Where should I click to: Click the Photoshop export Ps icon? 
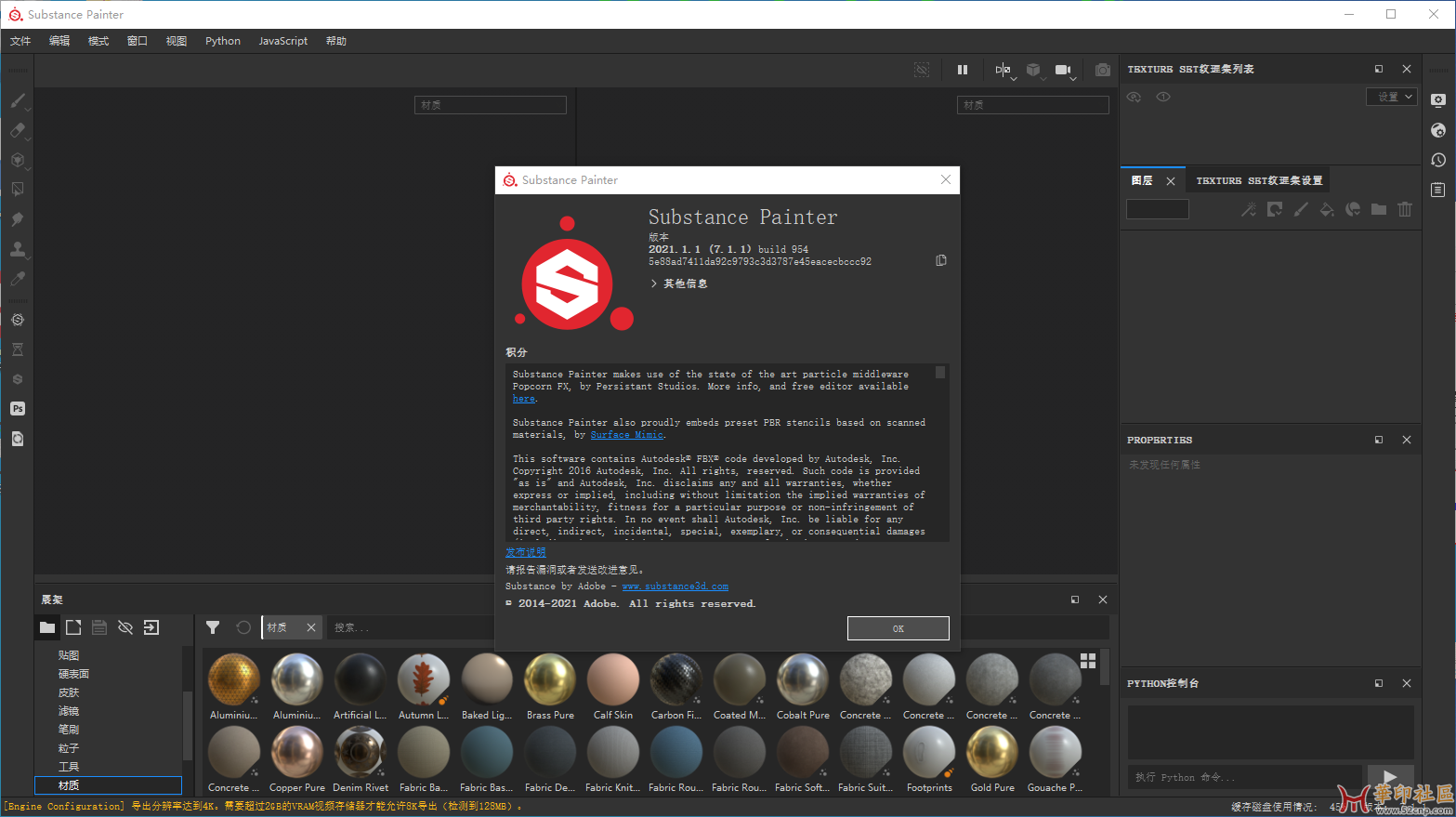tap(18, 409)
